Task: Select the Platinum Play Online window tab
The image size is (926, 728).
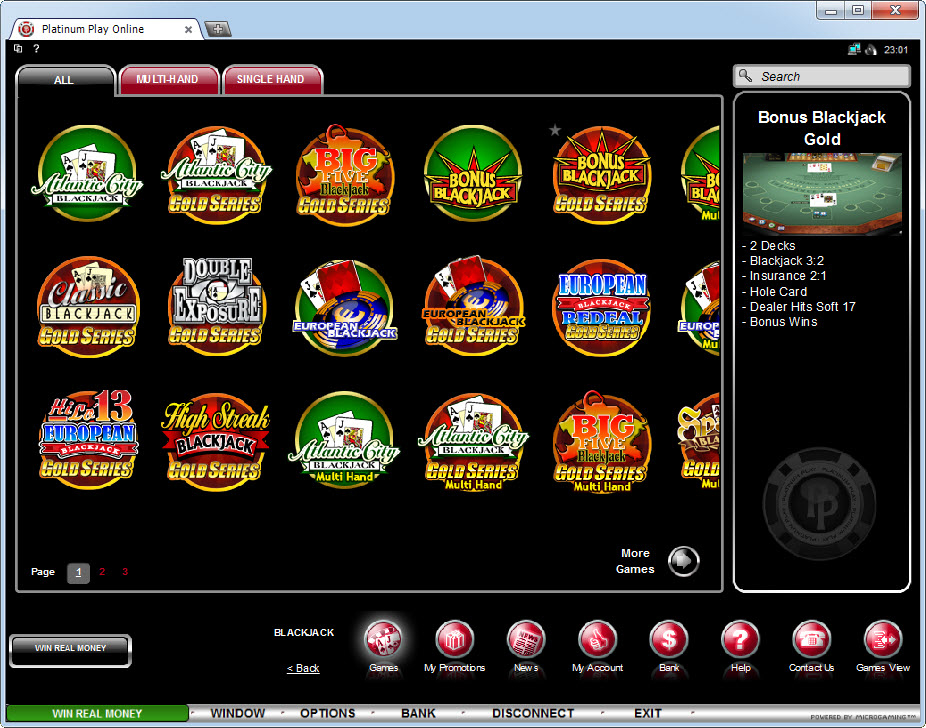Action: coord(105,29)
